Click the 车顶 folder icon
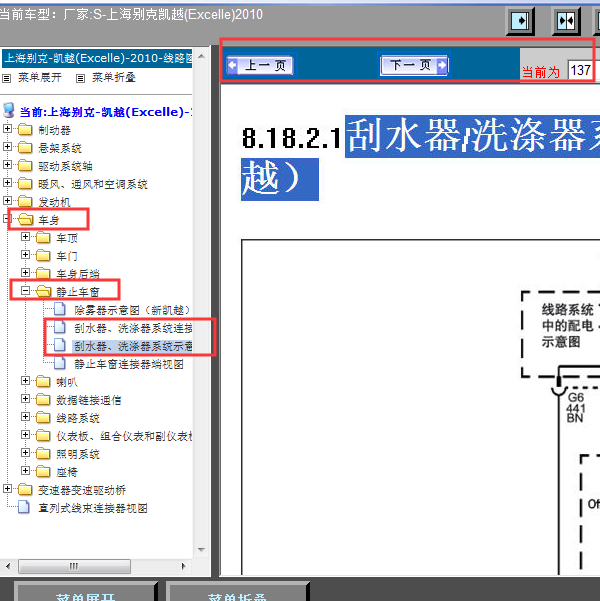This screenshot has width=600, height=601. 43,238
